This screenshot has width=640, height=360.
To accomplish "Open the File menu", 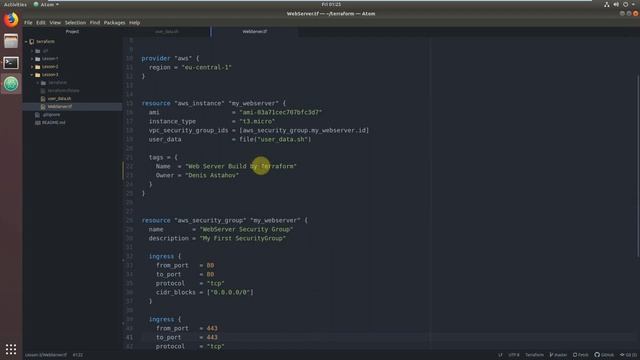I will pyautogui.click(x=28, y=23).
